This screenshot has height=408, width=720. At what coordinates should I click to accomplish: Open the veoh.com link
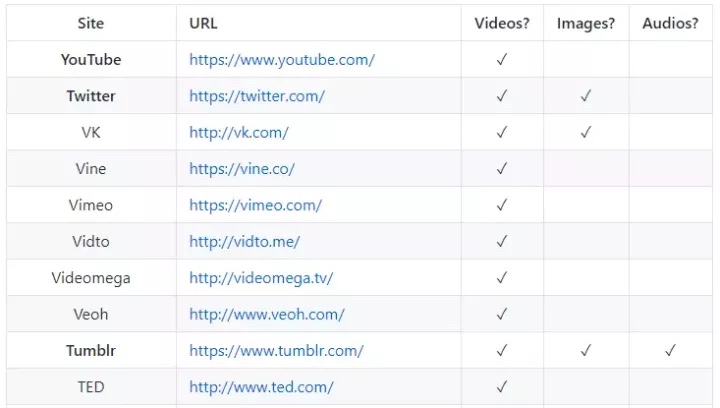pos(267,314)
